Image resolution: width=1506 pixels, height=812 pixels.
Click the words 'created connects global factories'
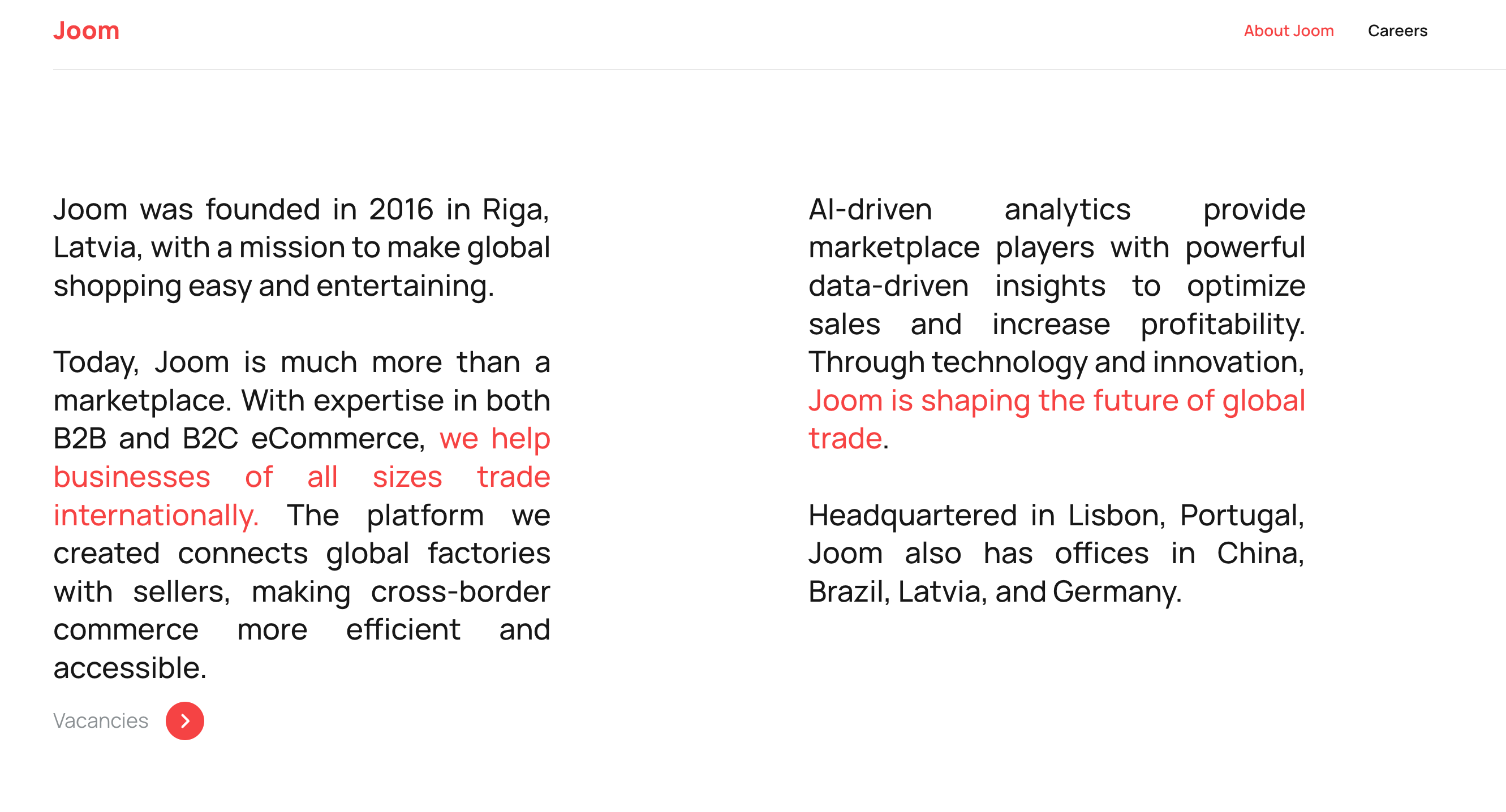[302, 553]
